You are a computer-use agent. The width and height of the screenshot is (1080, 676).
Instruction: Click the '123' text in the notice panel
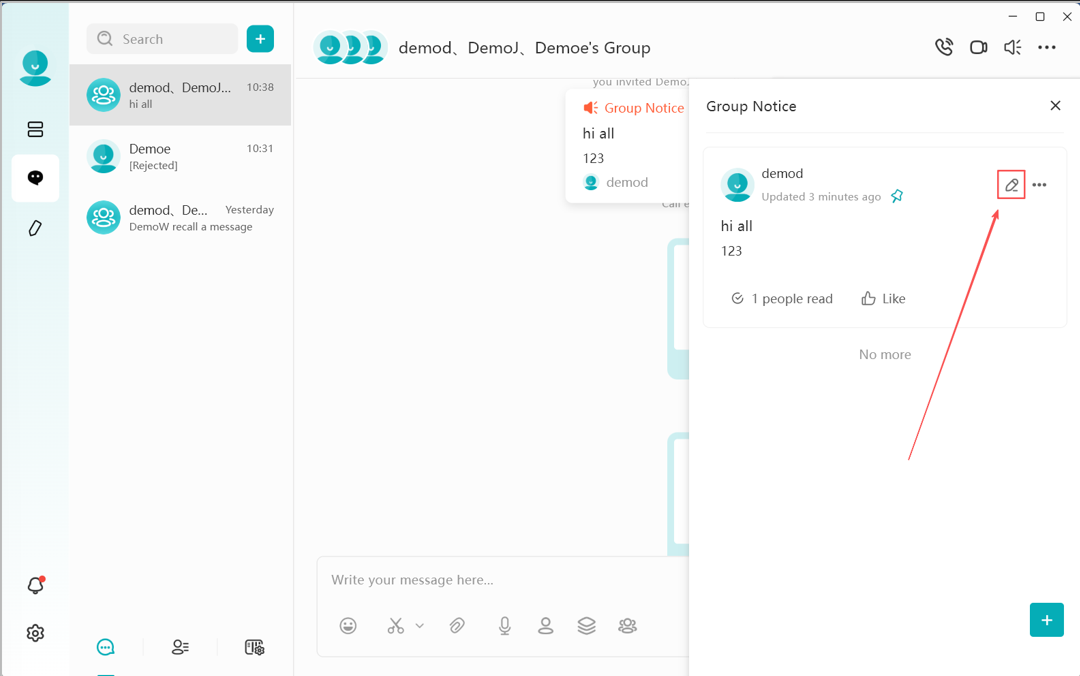click(x=731, y=251)
